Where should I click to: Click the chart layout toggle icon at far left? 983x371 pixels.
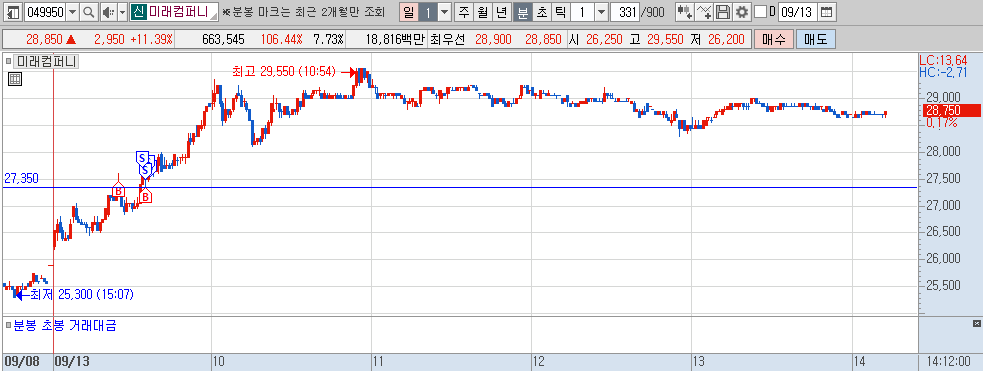13,12
